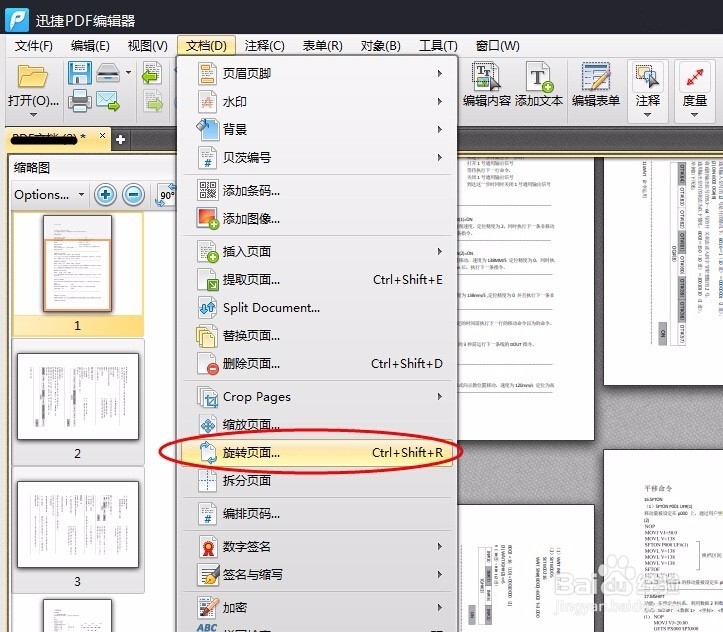Screen dimensions: 723x632
Task: Click the Measure tool (度量) icon
Action: click(694, 77)
